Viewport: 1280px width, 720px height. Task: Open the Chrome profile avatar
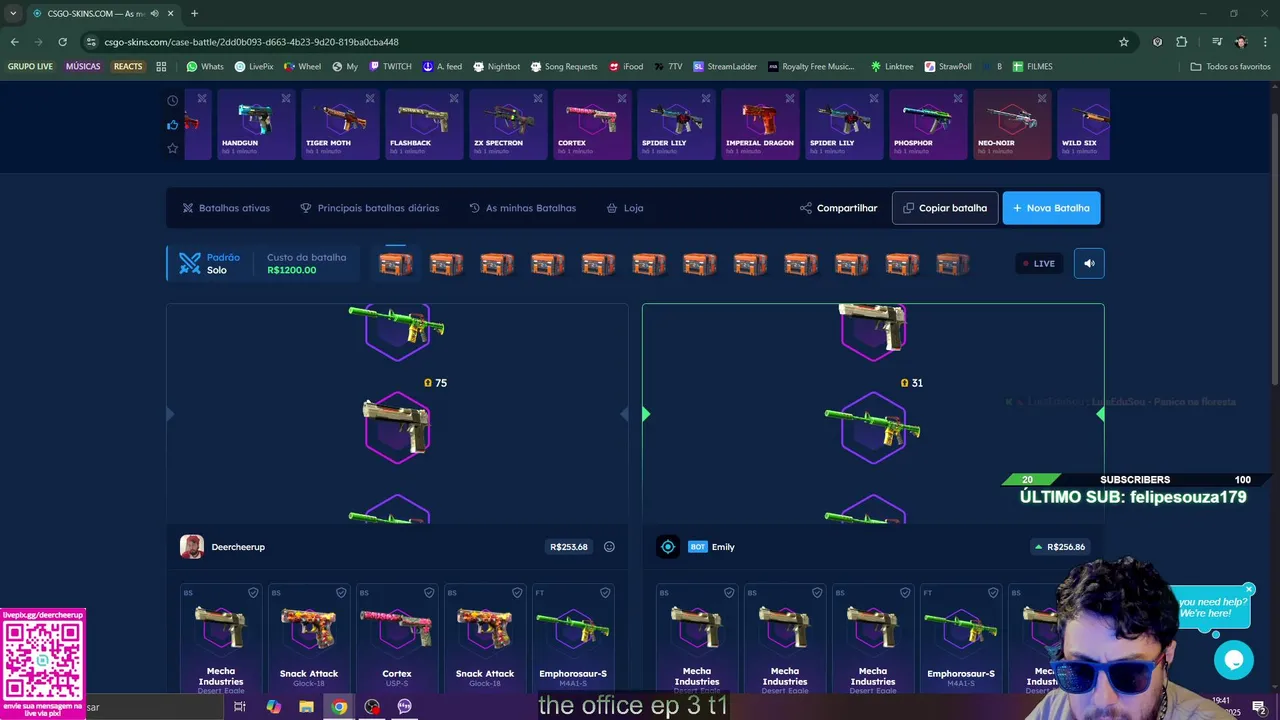[x=1241, y=42]
